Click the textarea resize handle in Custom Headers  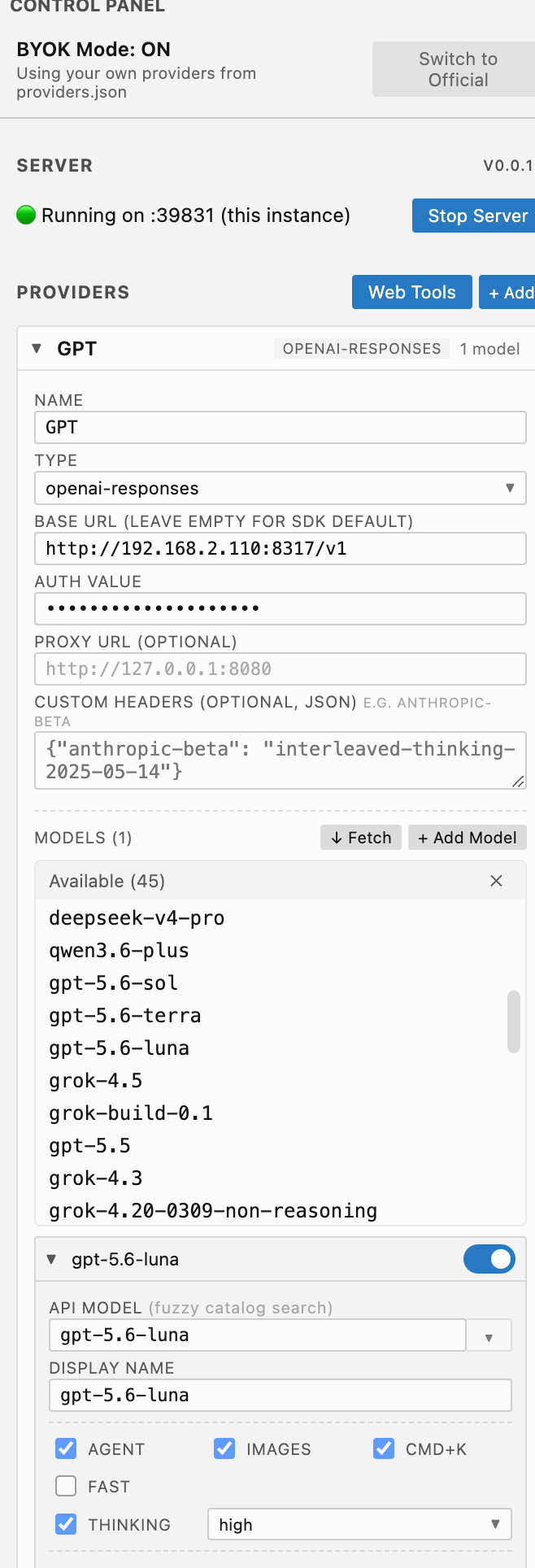518,781
